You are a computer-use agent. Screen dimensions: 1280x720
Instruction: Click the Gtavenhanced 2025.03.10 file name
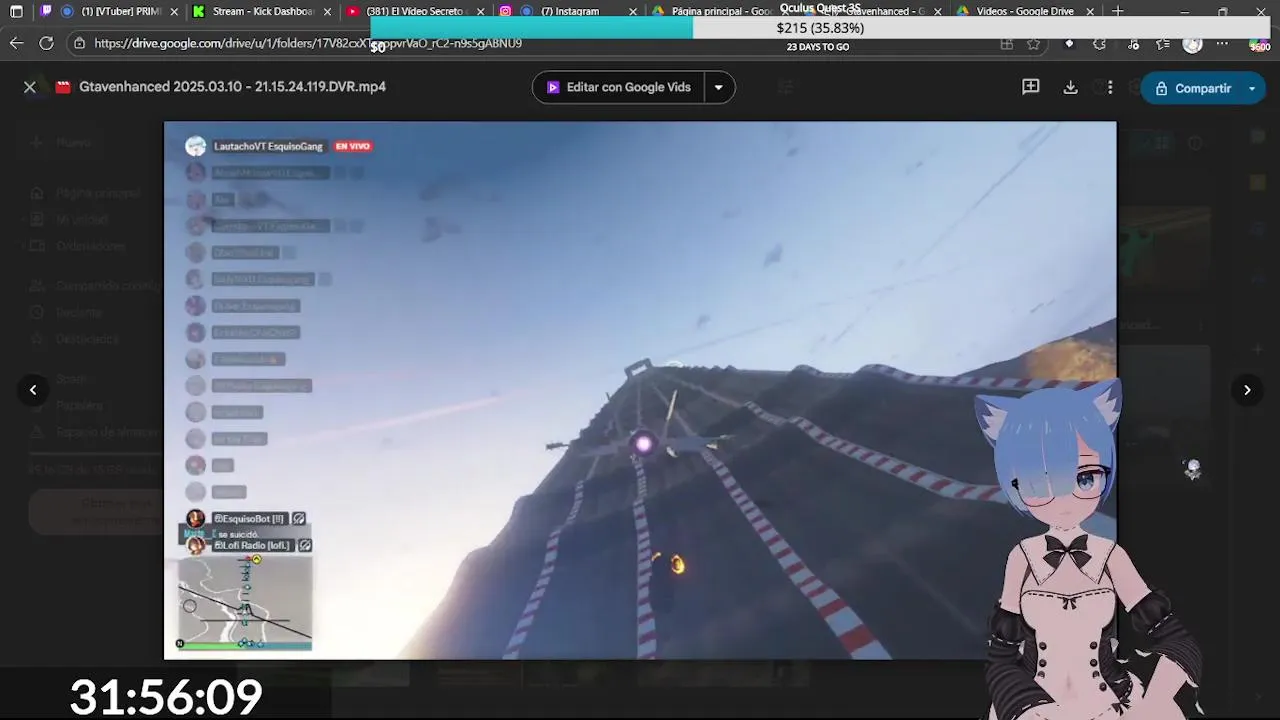point(232,87)
